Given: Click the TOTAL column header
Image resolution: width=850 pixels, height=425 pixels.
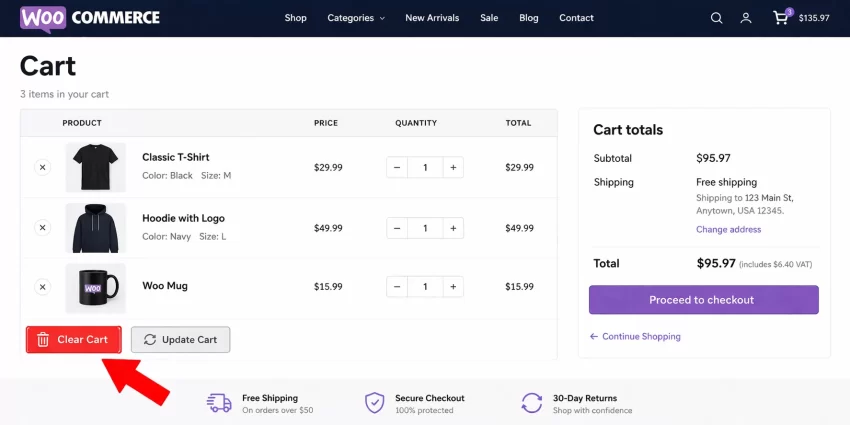Looking at the screenshot, I should 518,123.
